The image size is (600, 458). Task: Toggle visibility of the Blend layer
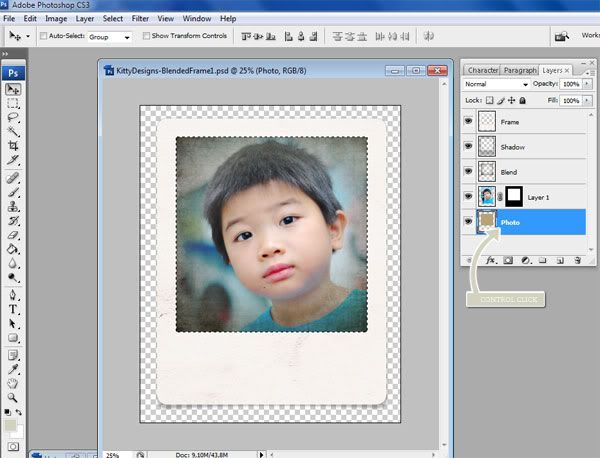(468, 171)
